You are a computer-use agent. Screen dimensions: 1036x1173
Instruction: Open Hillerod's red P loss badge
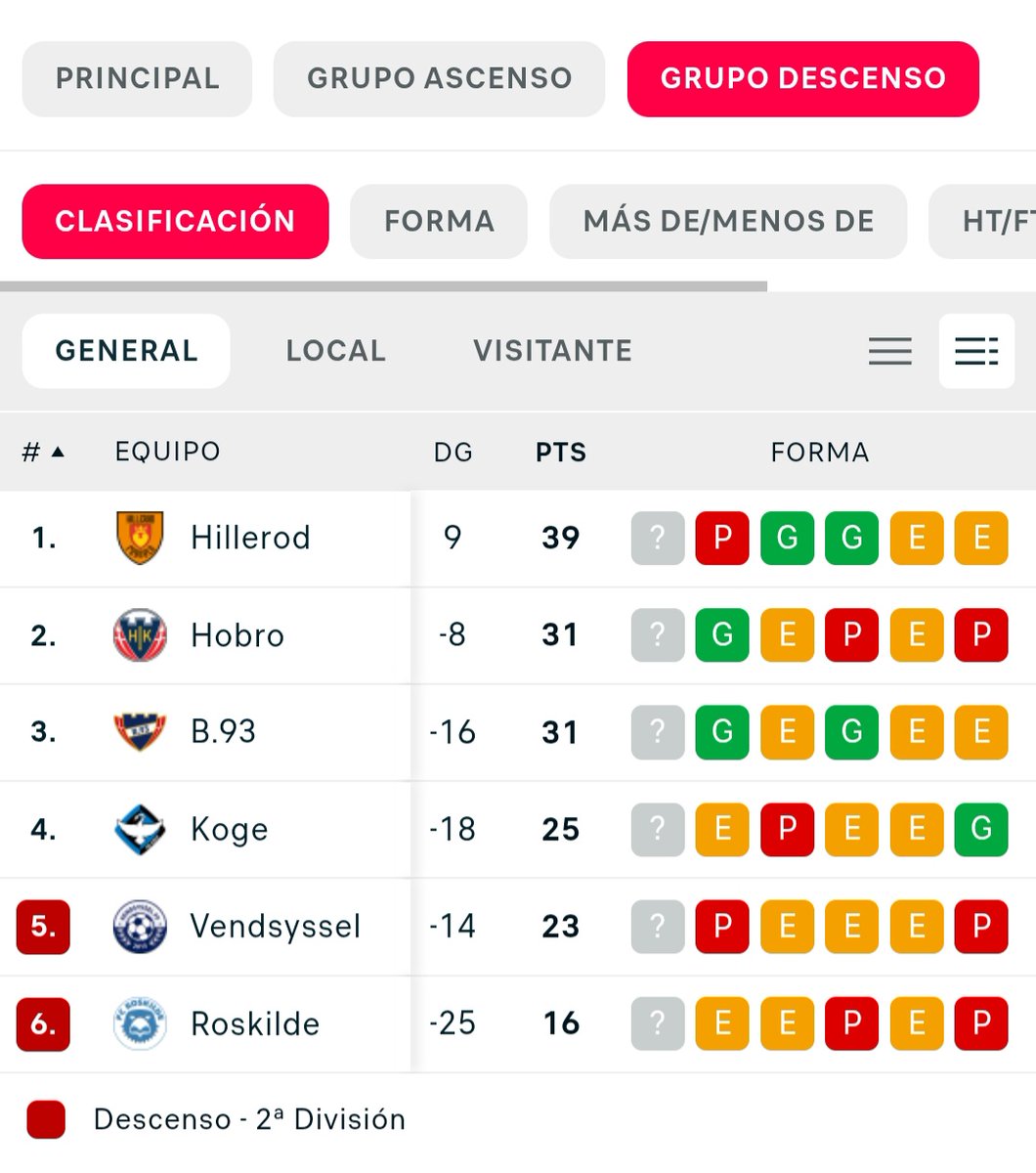coord(722,538)
